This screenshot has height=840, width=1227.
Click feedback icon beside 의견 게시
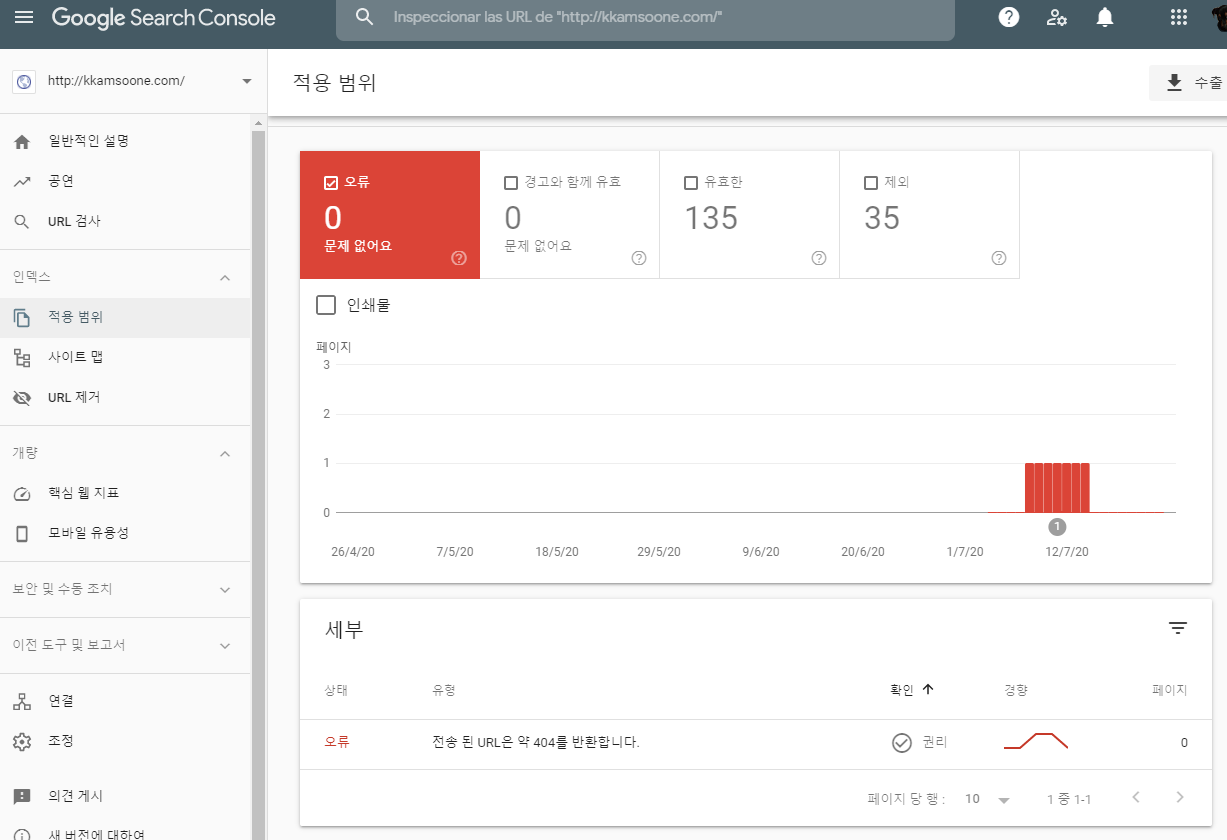[22, 797]
